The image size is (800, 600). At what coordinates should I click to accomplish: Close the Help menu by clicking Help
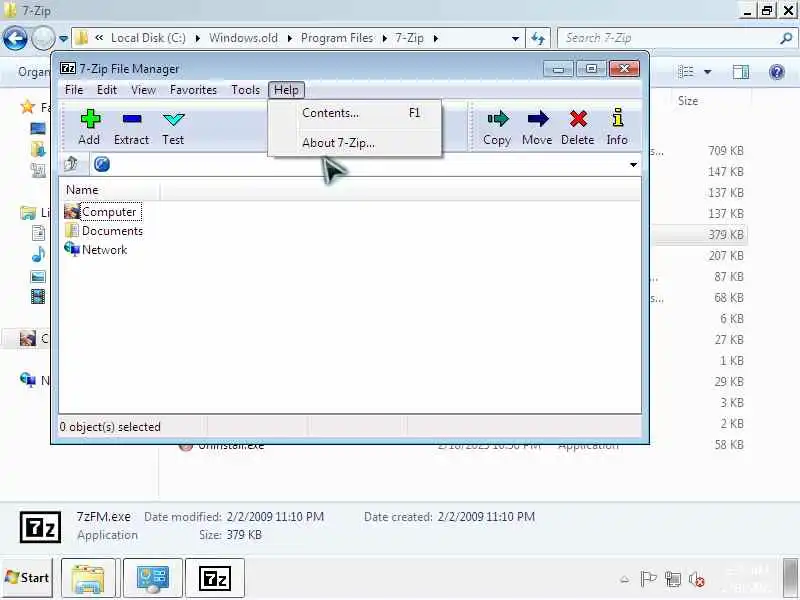click(x=286, y=90)
